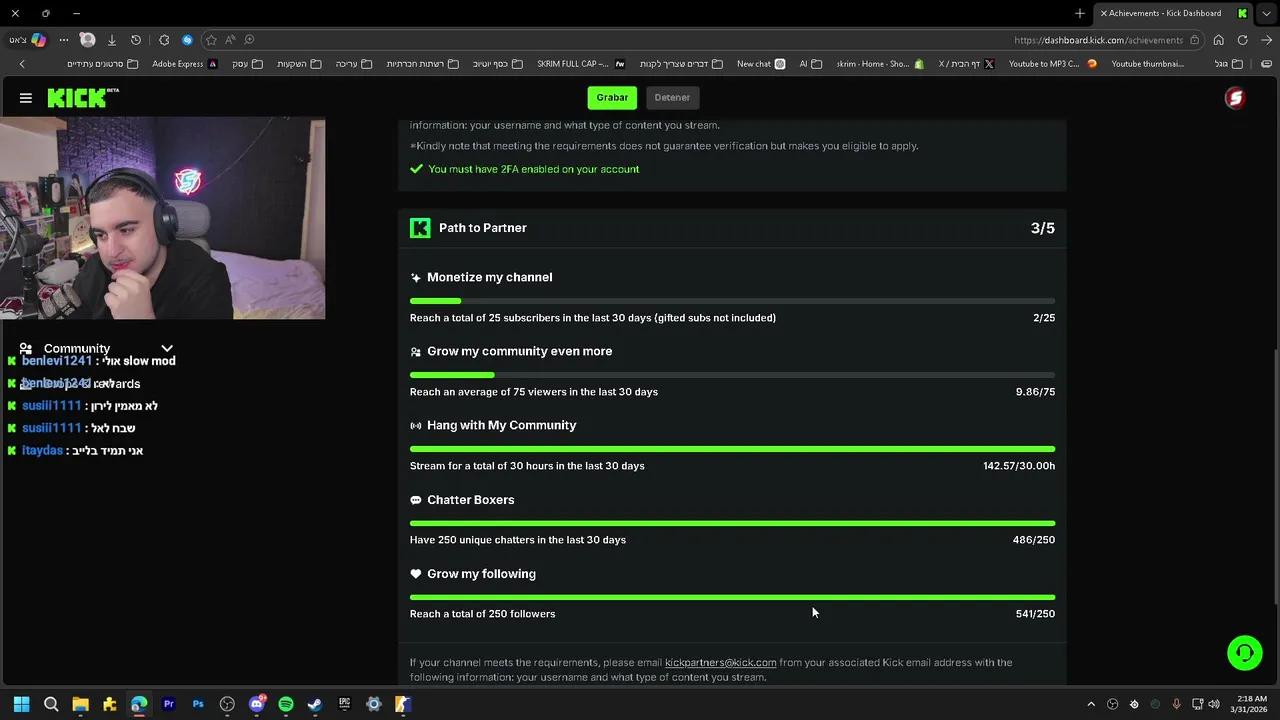Open the browser extensions puzzle icon
Viewport: 1280px width, 720px height.
[x=164, y=40]
